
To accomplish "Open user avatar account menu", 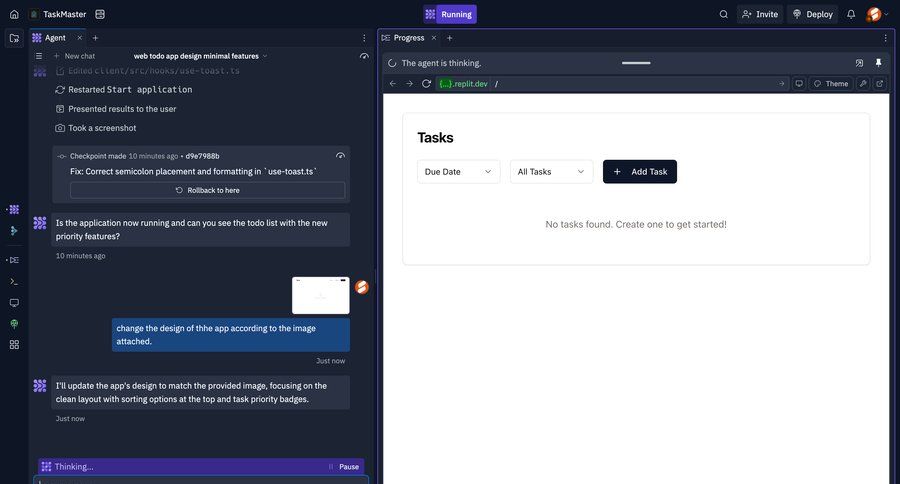I will pos(877,14).
